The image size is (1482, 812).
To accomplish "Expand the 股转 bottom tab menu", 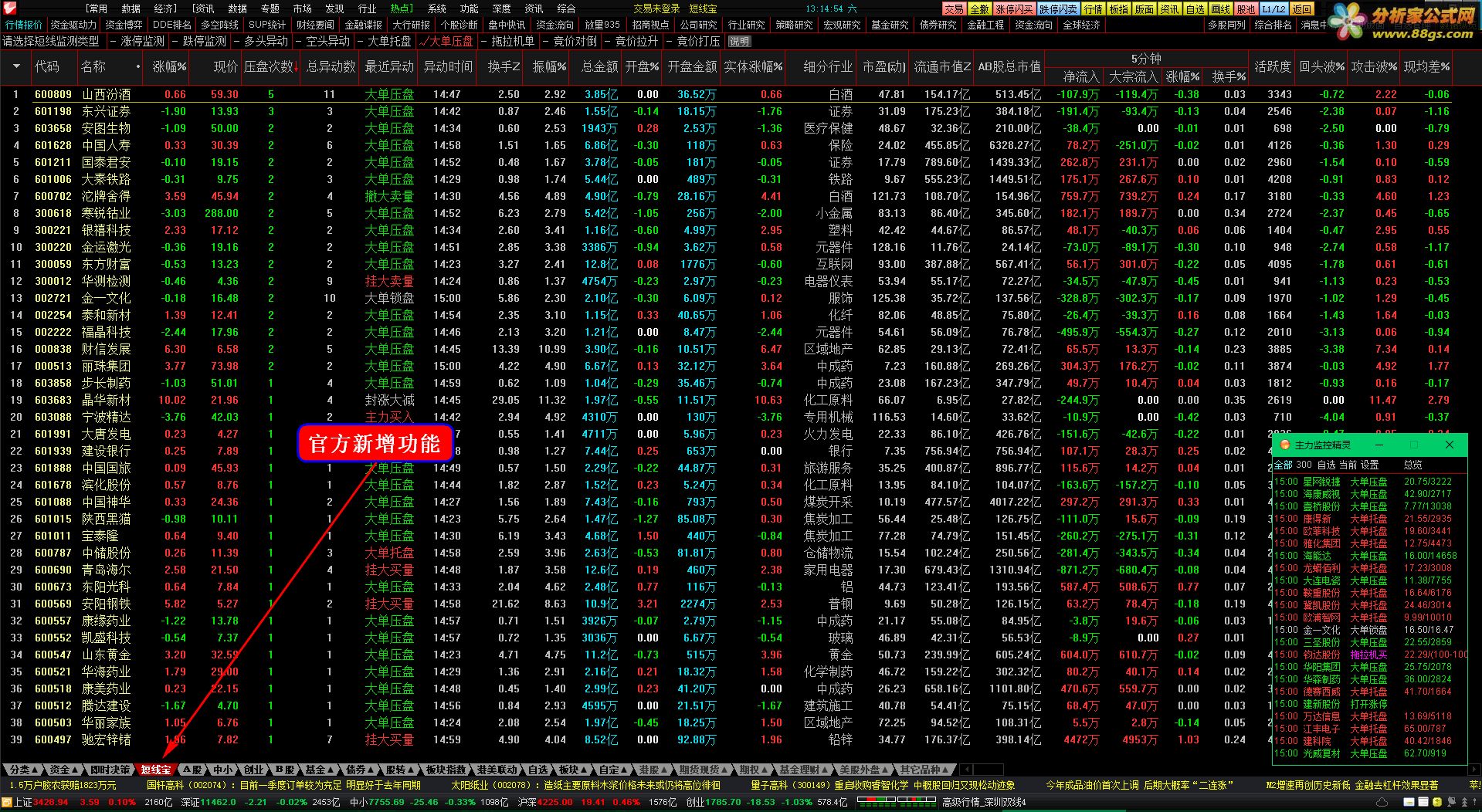I will click(400, 770).
